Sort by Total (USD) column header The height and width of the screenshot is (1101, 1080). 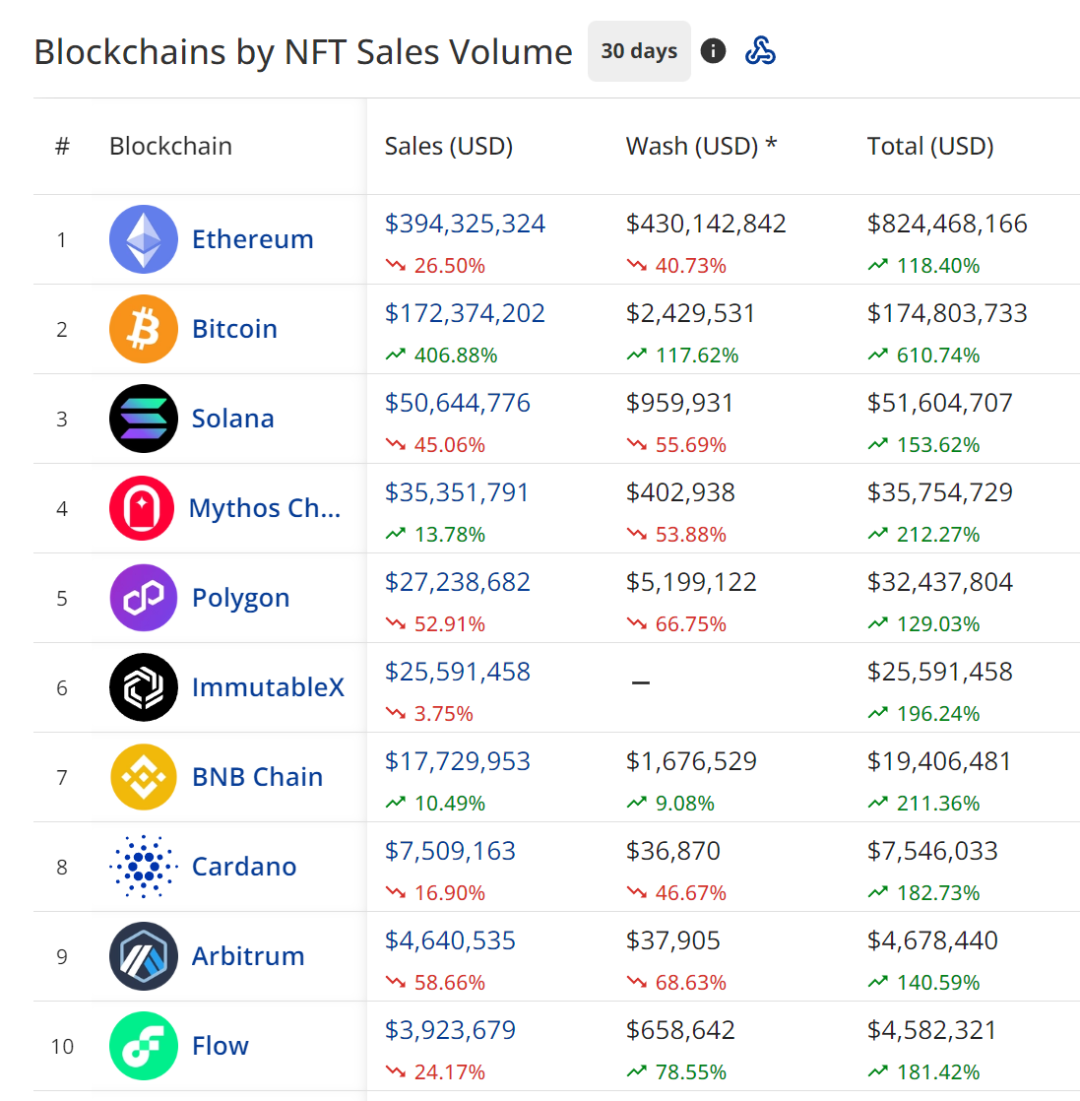click(x=930, y=146)
